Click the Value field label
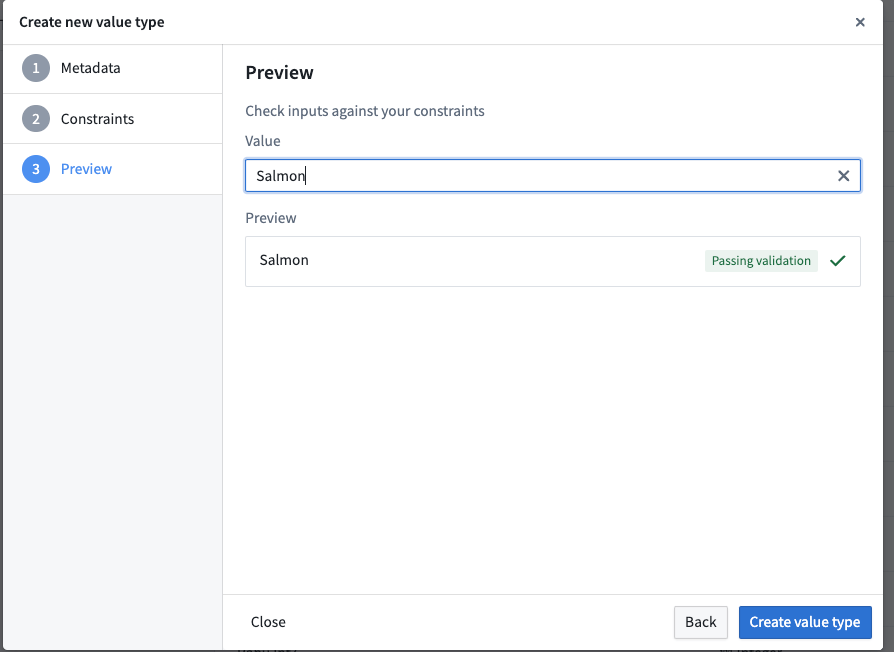Image resolution: width=894 pixels, height=652 pixels. 263,141
